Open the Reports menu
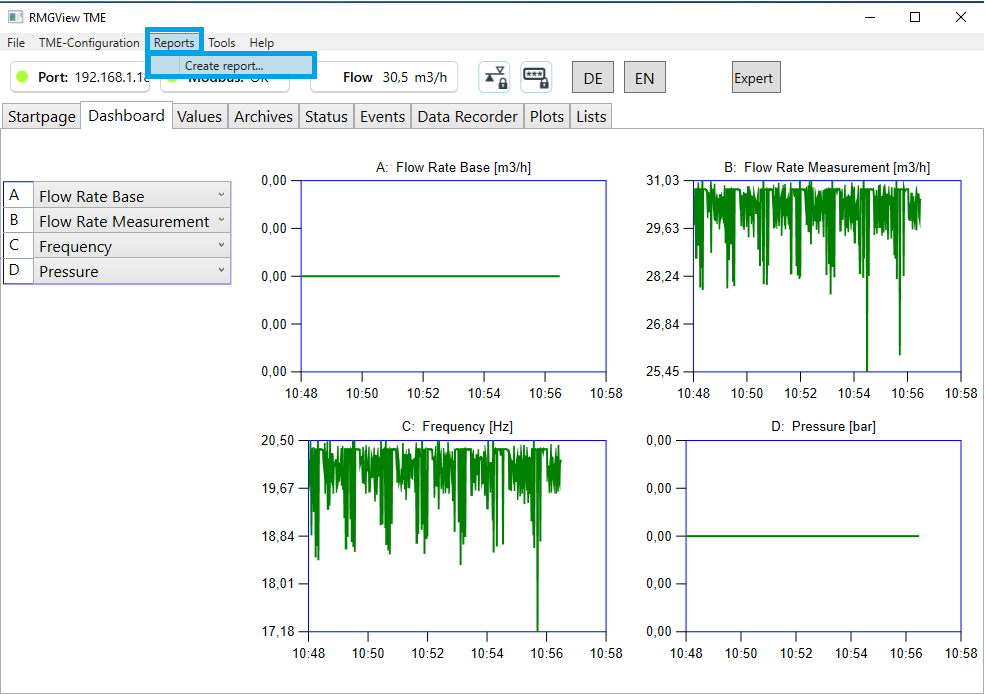This screenshot has width=986, height=694. 174,43
